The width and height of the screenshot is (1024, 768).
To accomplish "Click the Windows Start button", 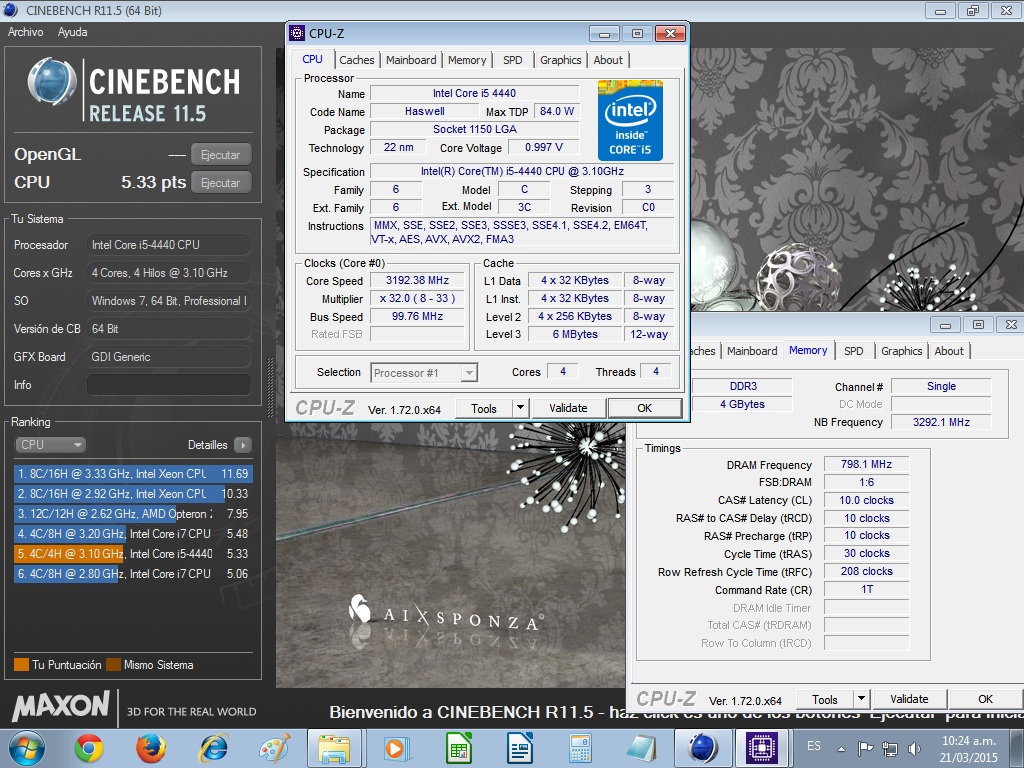I will 26,748.
